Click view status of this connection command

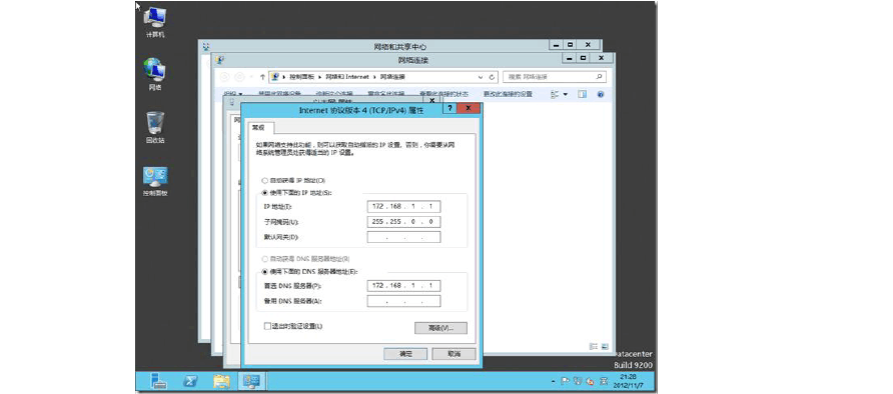click(444, 94)
